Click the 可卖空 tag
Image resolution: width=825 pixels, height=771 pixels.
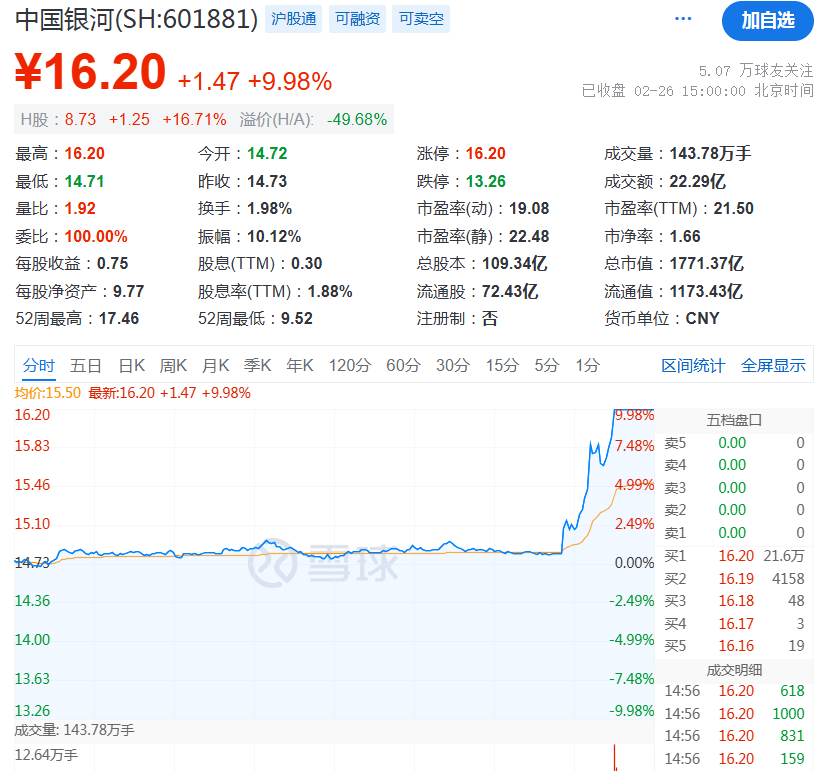(421, 19)
